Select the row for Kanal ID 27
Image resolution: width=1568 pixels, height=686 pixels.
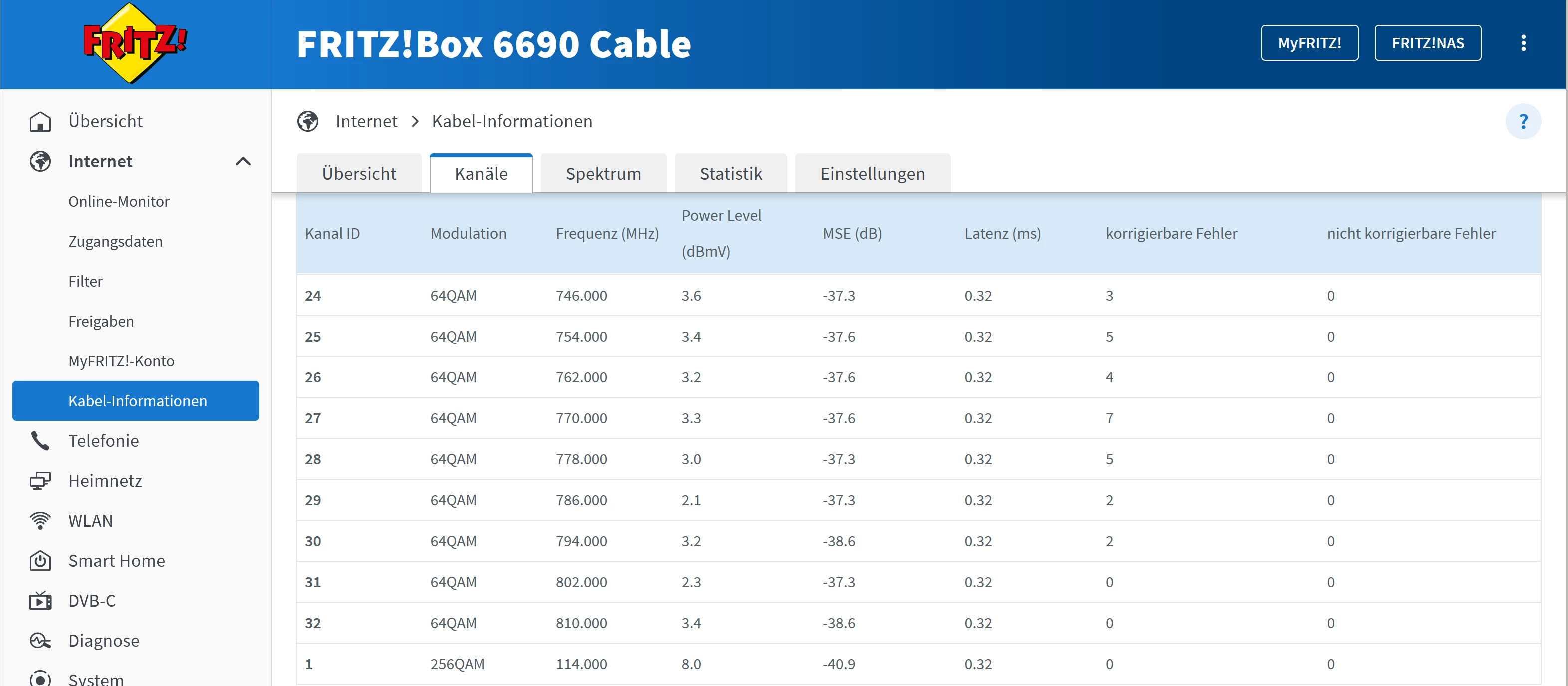917,418
